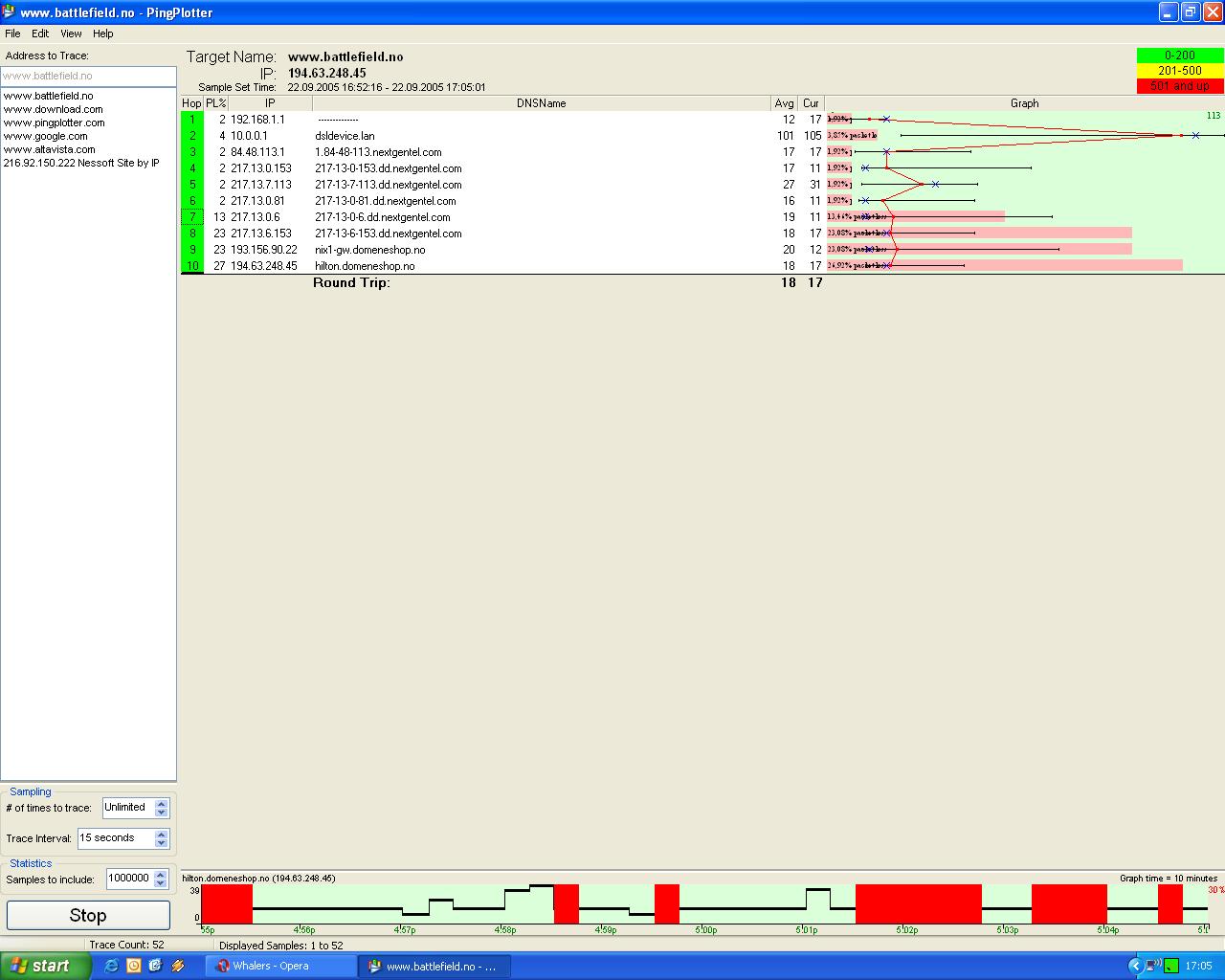Viewport: 1225px width, 980px height.
Task: Click the IP column header
Action: (x=270, y=103)
